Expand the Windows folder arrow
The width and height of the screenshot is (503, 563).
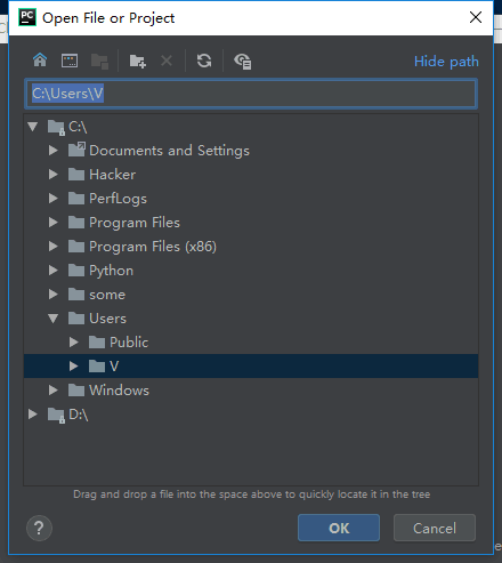(53, 390)
